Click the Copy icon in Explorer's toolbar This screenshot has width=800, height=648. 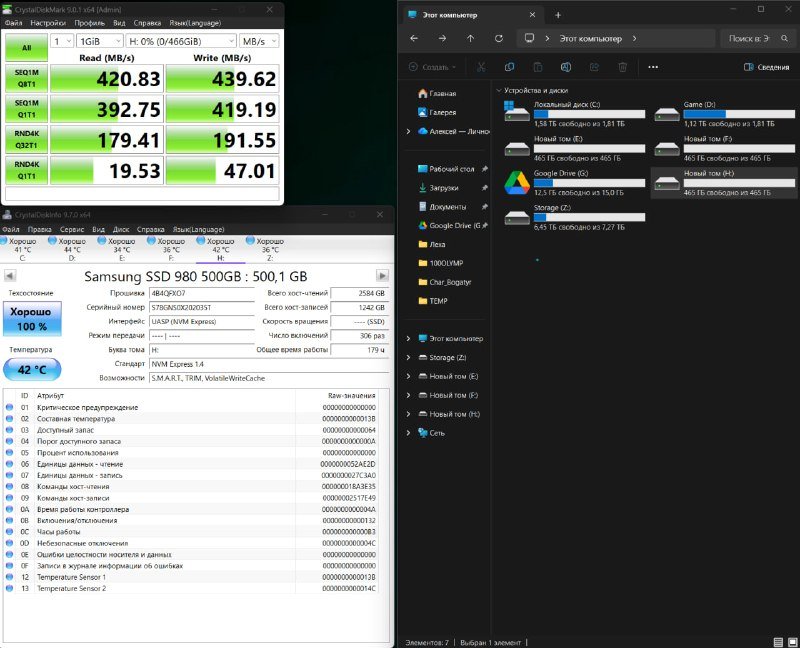[510, 65]
